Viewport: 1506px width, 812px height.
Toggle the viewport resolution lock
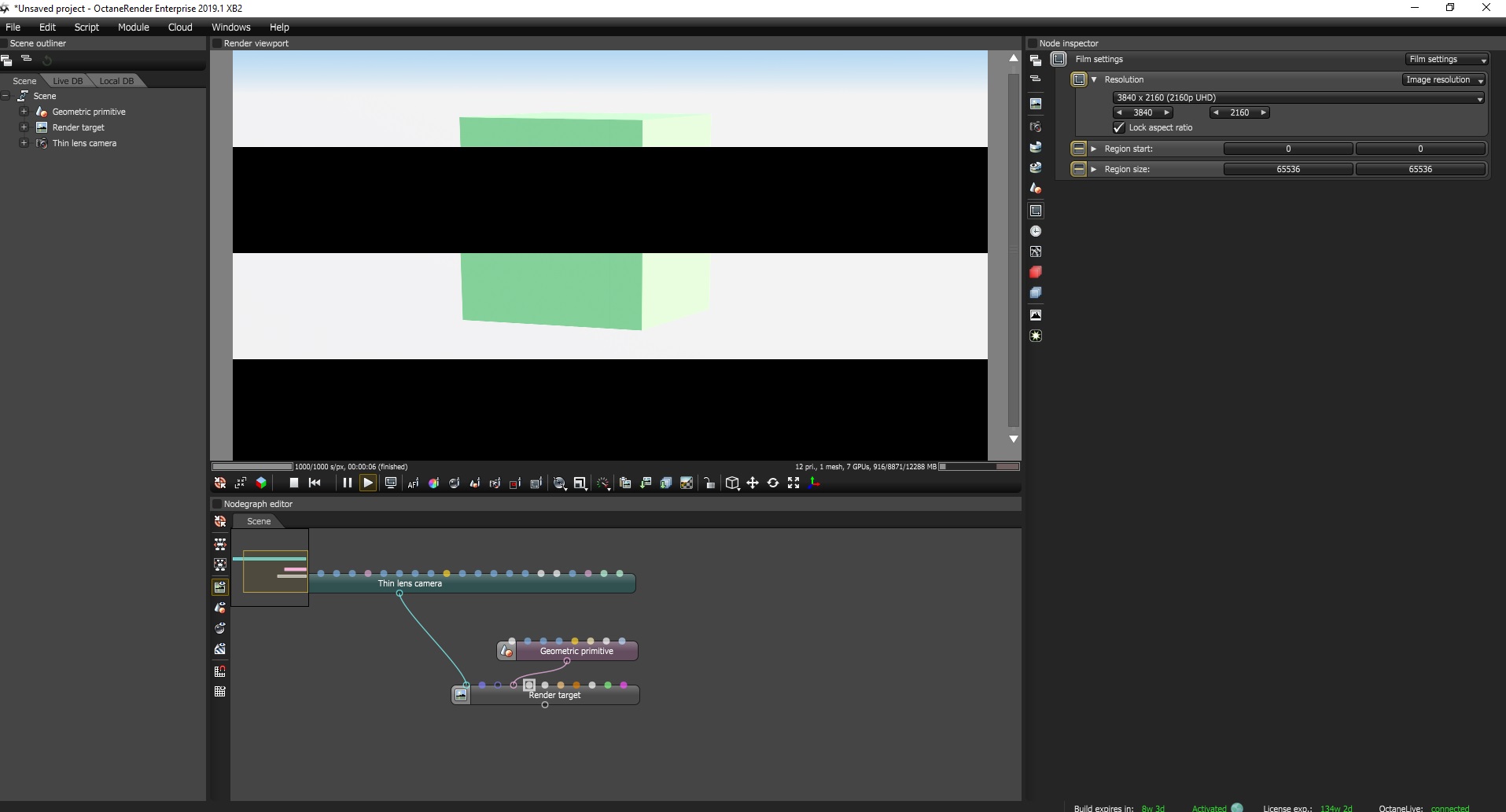(x=709, y=483)
